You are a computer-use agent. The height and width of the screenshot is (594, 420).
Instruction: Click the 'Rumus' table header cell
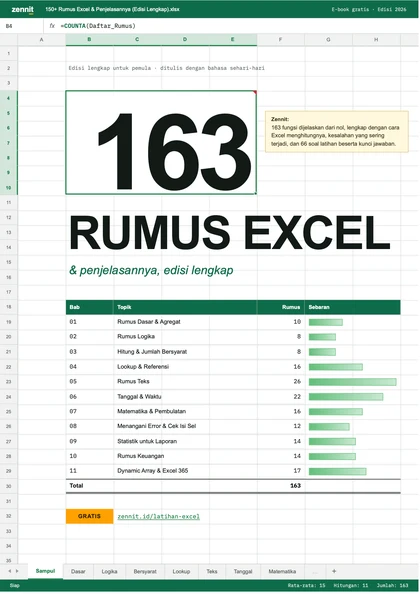tap(281, 307)
